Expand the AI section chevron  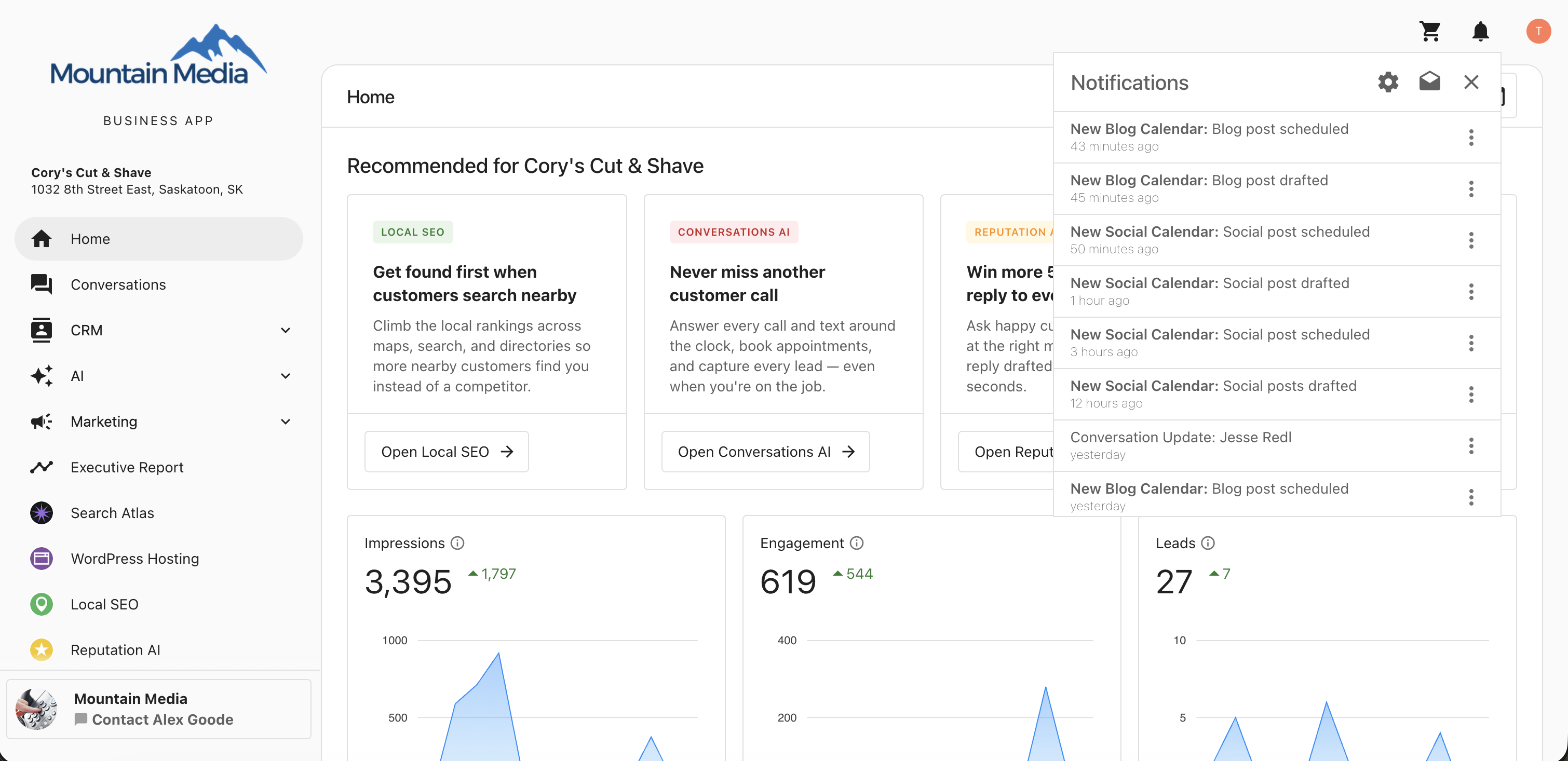pos(286,376)
